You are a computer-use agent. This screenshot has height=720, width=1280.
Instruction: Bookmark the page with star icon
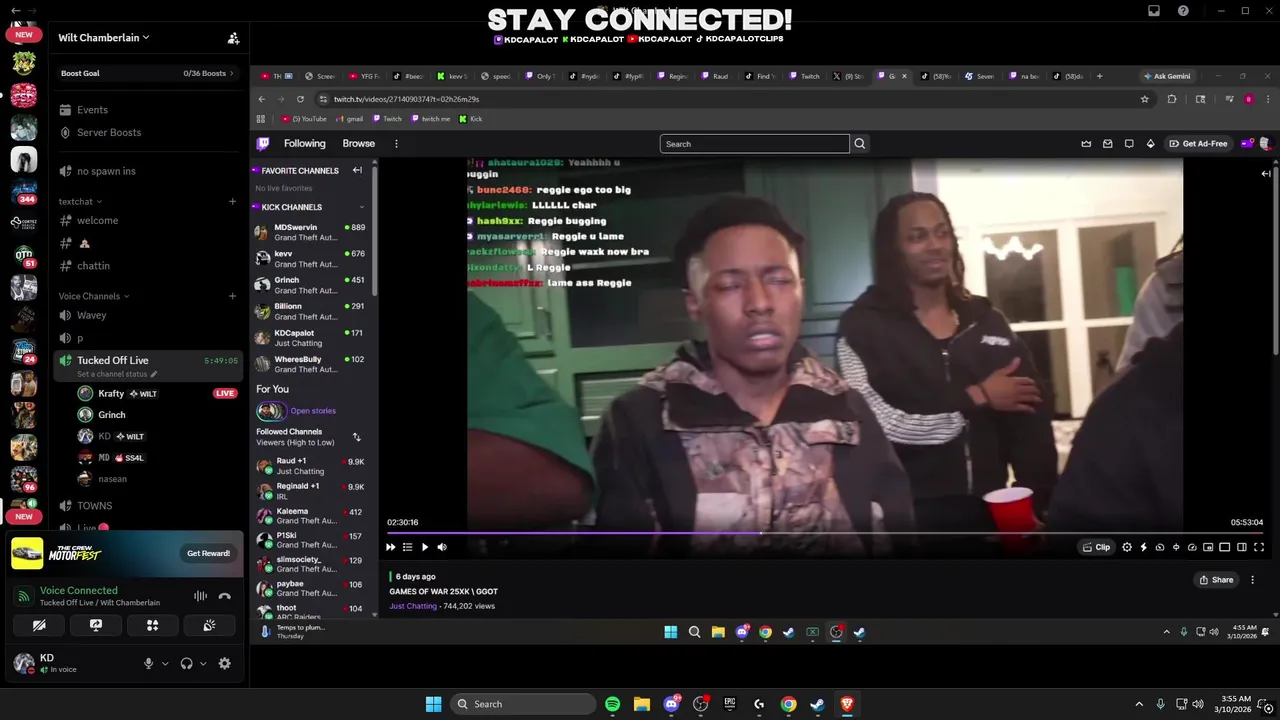click(x=1145, y=99)
